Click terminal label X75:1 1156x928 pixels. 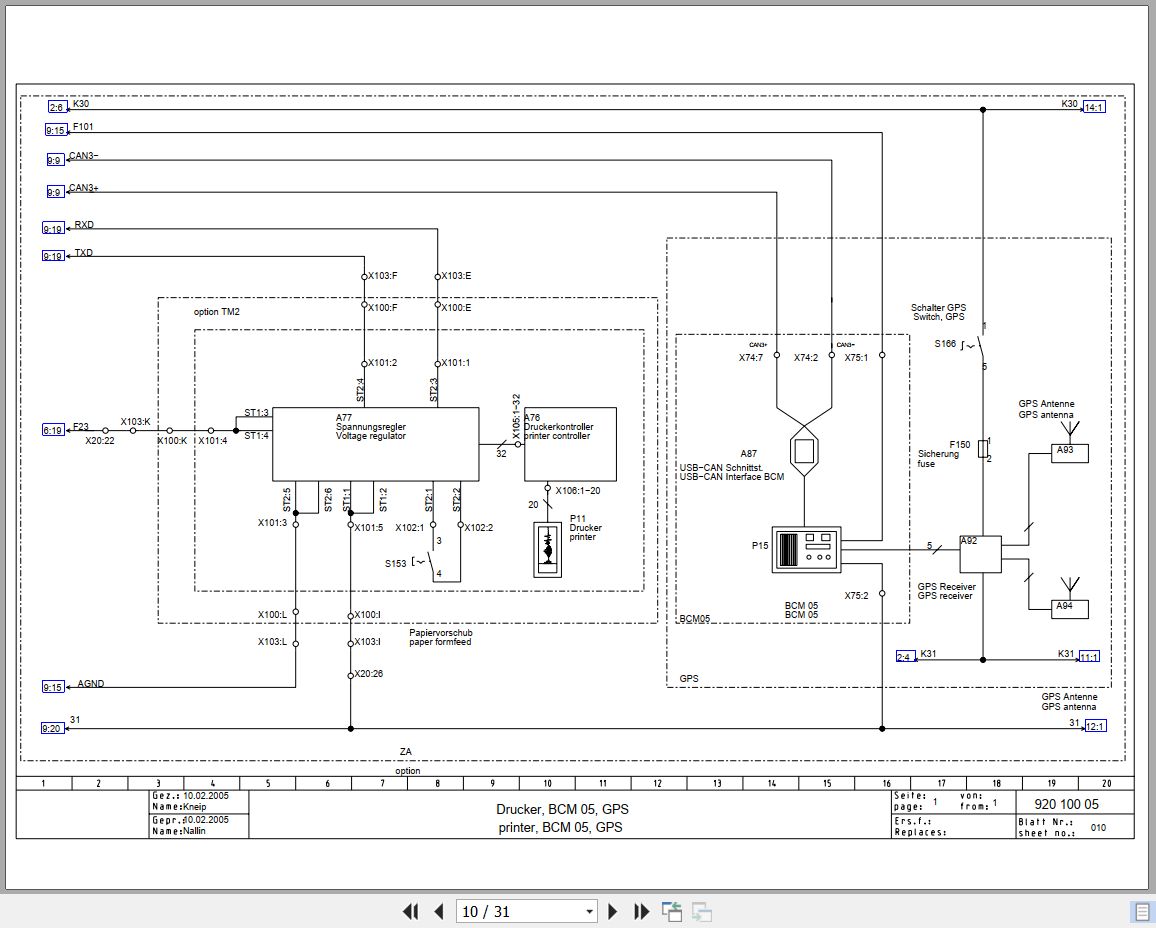coord(856,357)
